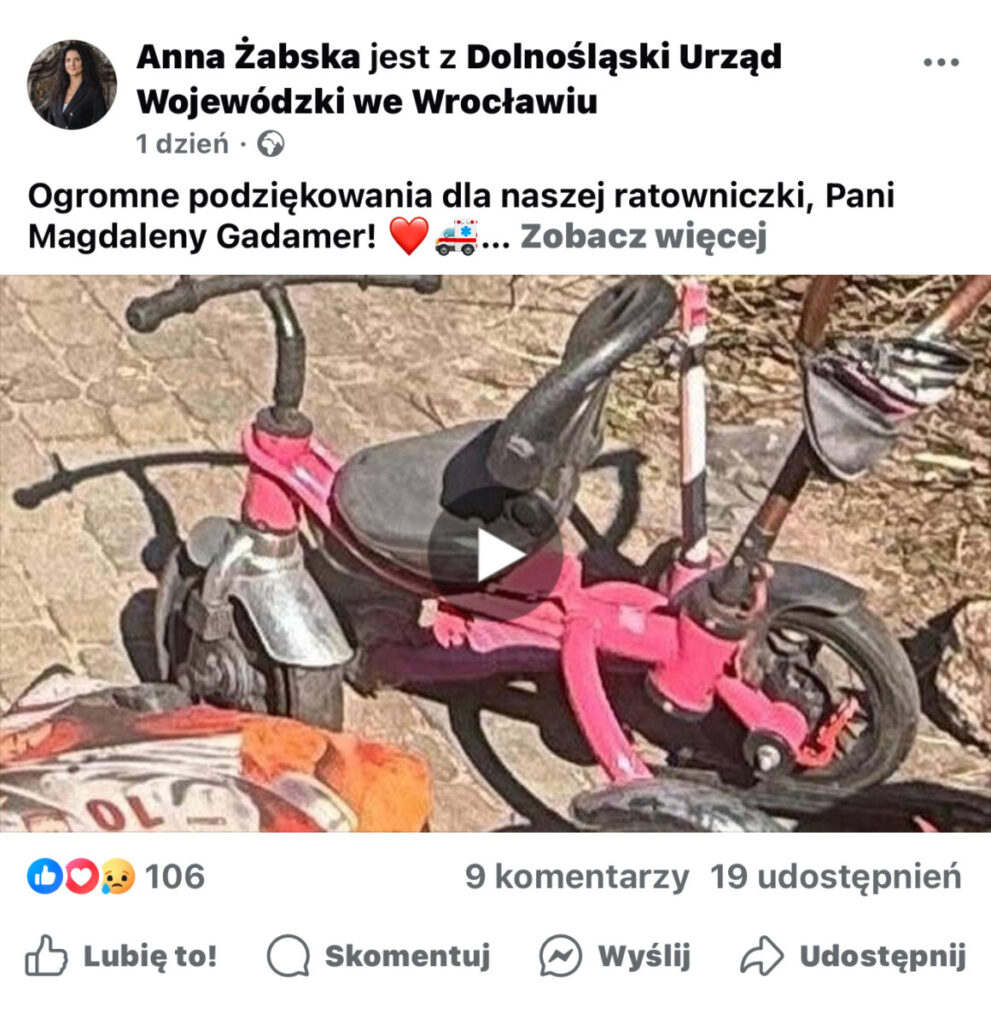View the '19 udostępnień' shares list
Viewport: 991px width, 1024px height.
coord(836,876)
